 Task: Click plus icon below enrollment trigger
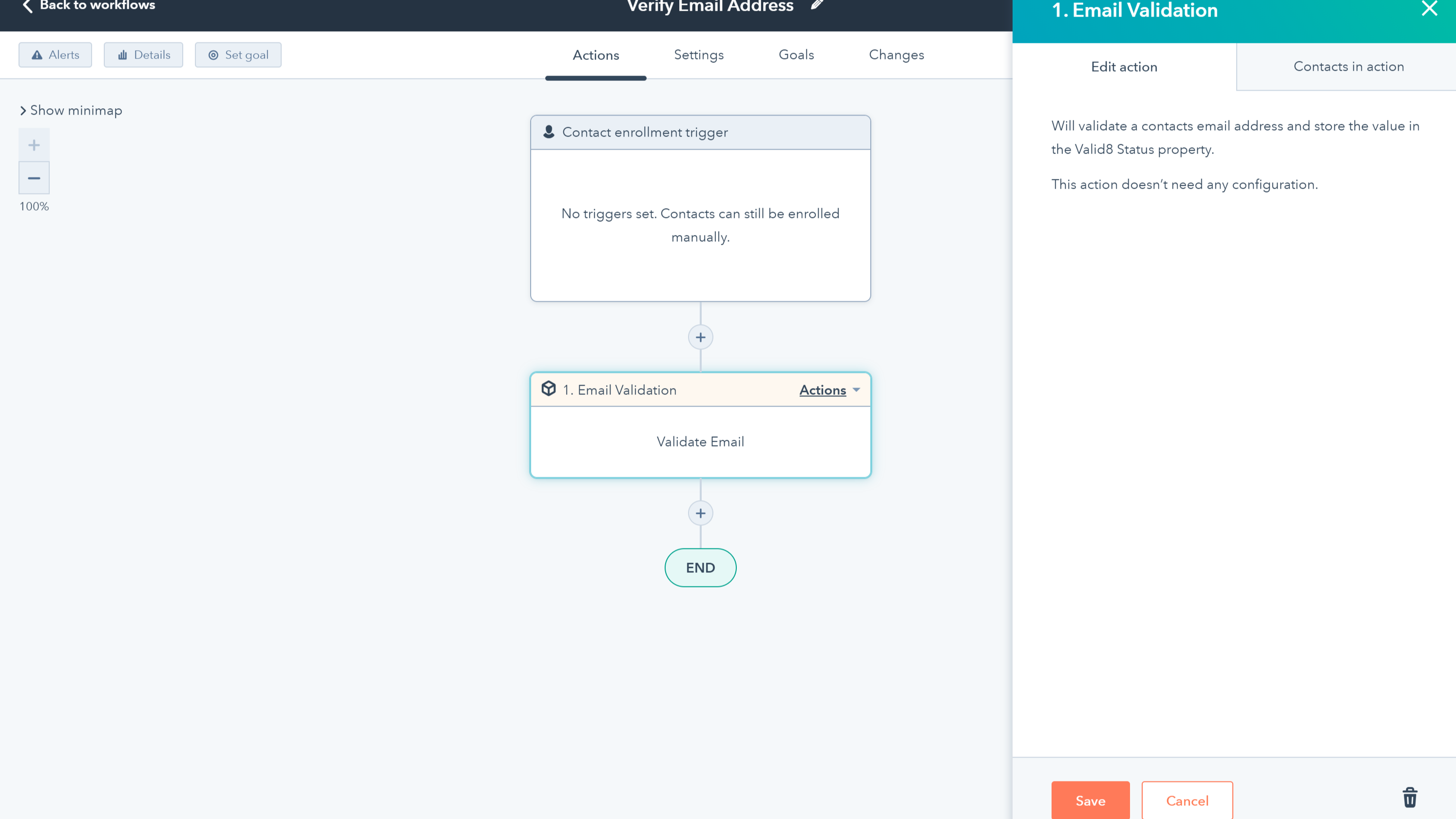click(700, 337)
